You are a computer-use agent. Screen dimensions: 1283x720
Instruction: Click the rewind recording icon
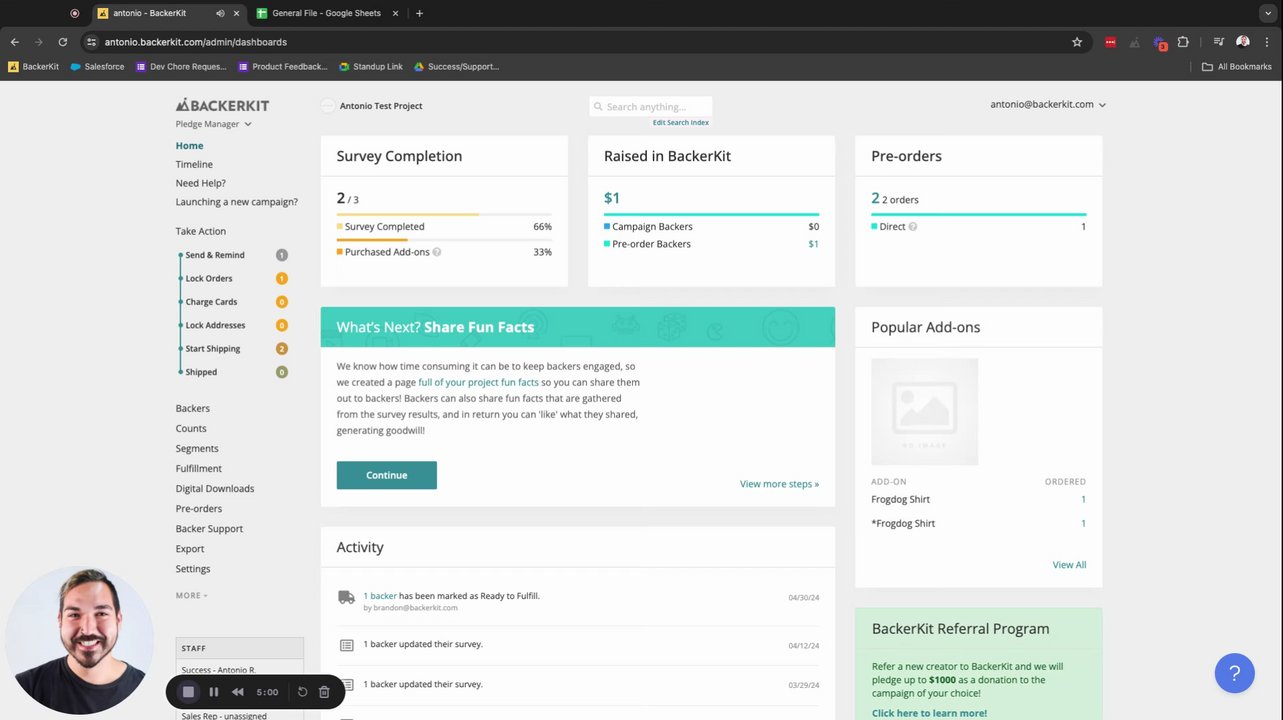coord(237,692)
